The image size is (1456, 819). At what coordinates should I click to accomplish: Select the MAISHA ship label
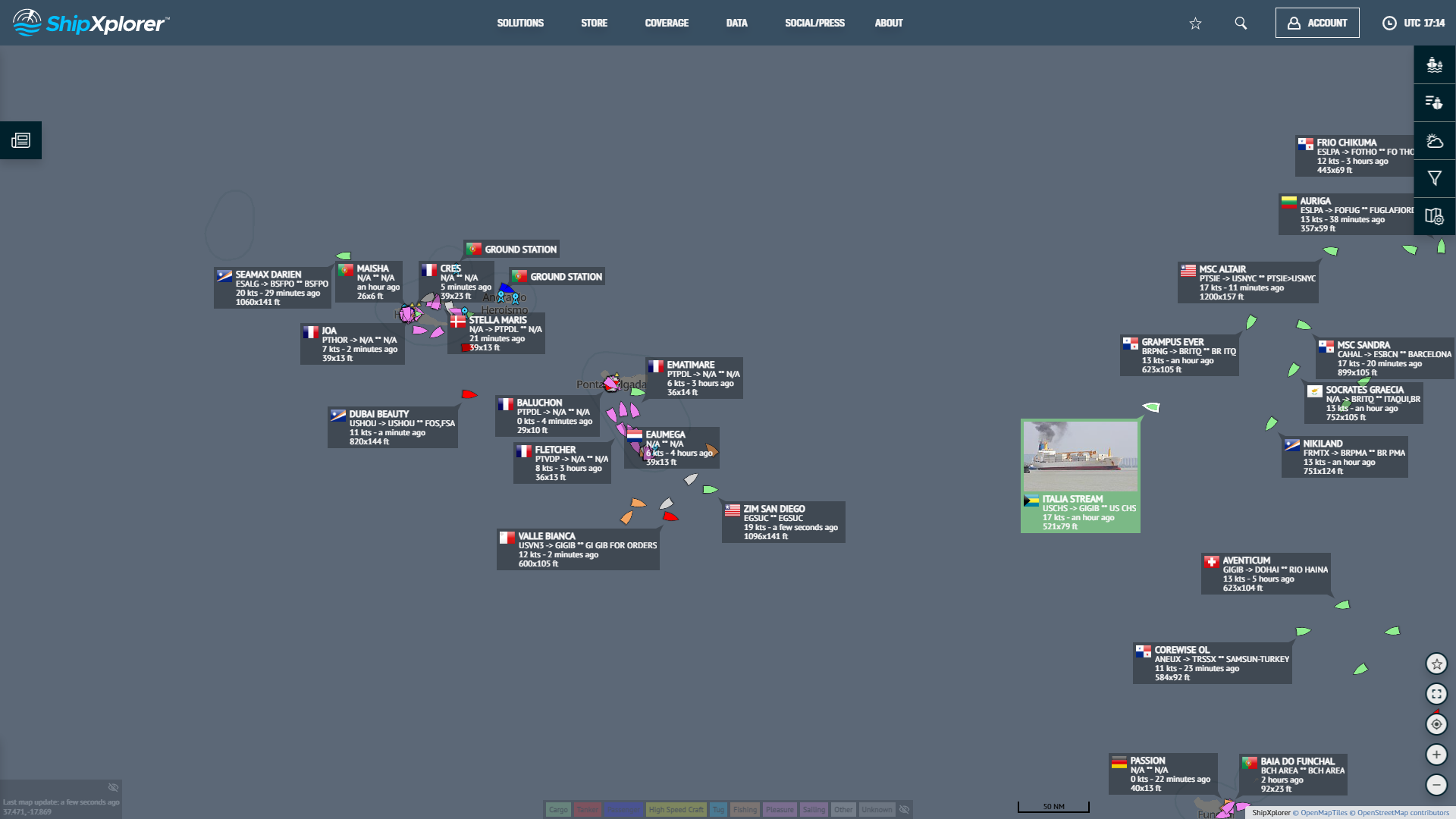click(x=369, y=281)
